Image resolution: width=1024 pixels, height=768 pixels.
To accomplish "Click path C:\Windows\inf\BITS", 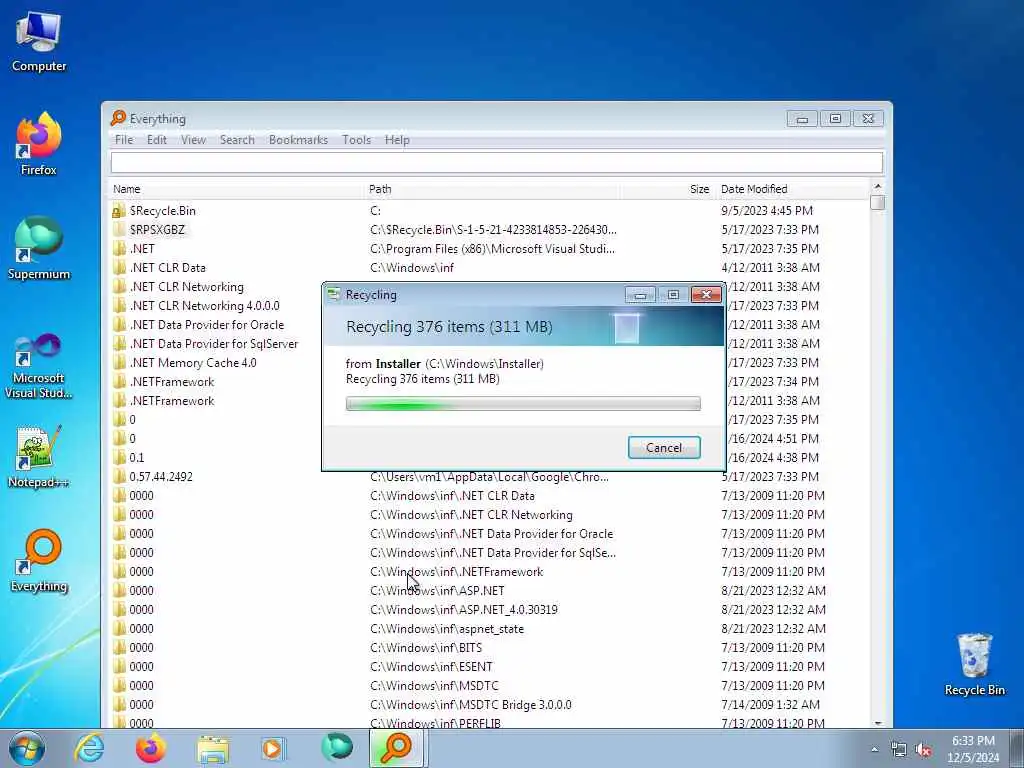I will point(426,648).
